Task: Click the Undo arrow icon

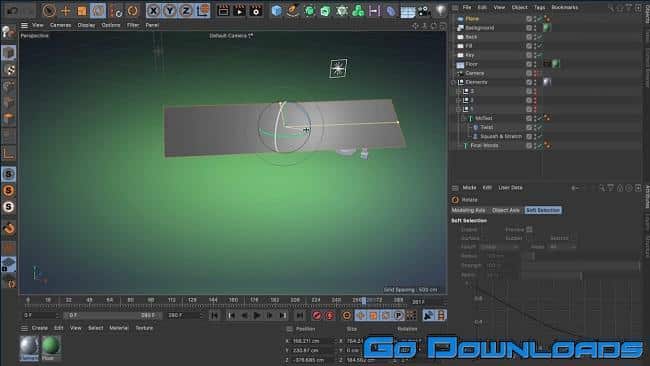Action: click(12, 11)
